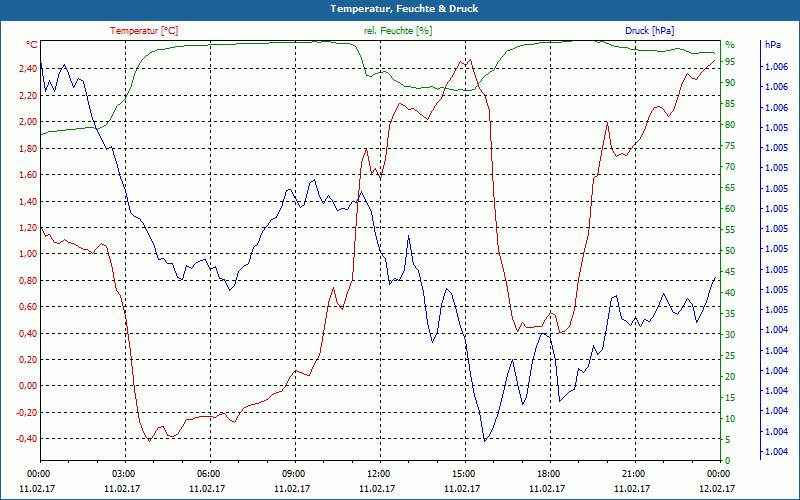The image size is (800, 500).
Task: Click the '55' humidity axis value
Action: coord(730,230)
